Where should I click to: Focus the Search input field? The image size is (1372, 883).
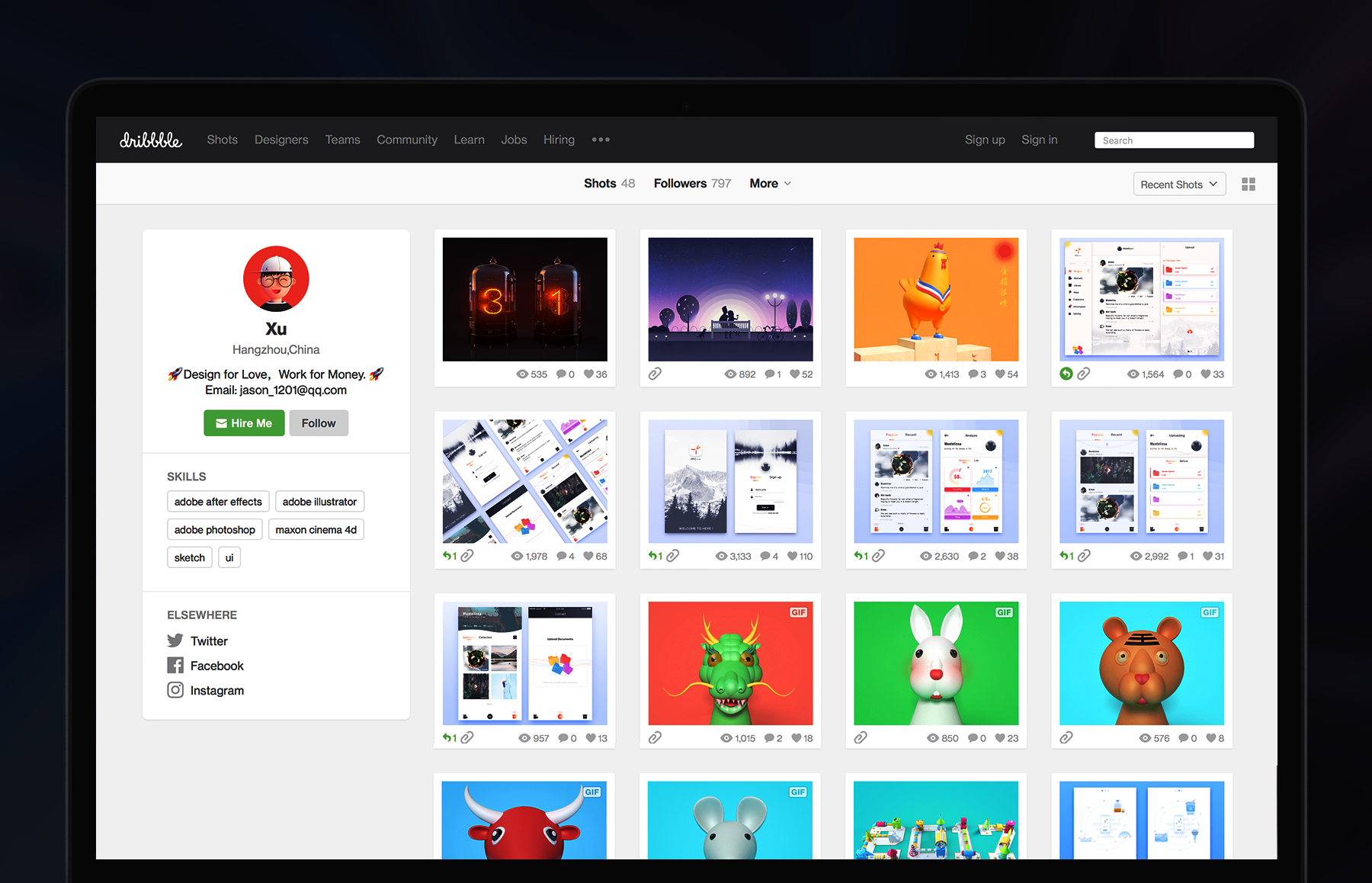[x=1175, y=140]
